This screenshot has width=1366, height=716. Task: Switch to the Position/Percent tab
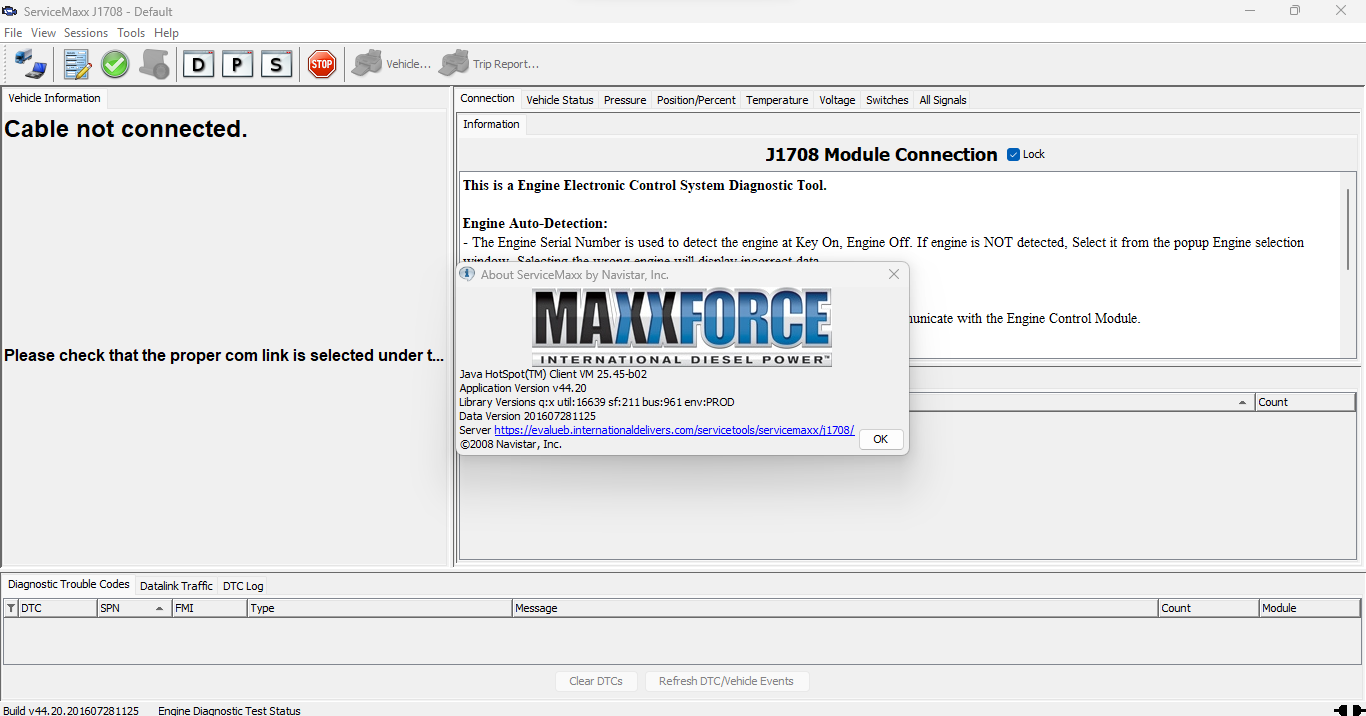[696, 100]
